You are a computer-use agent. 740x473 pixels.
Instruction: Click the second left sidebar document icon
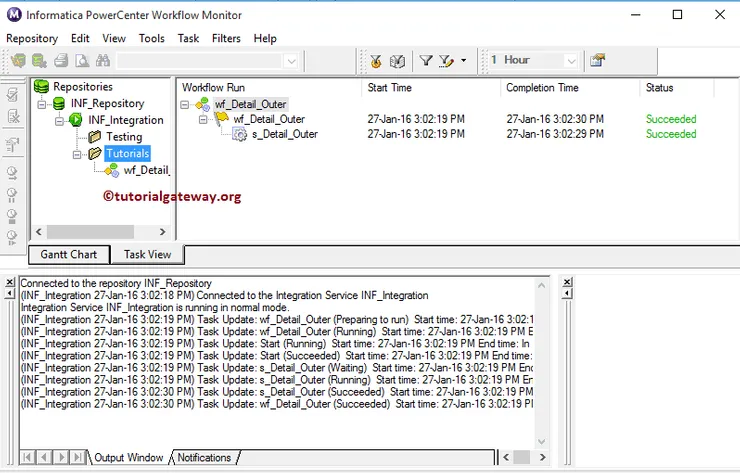[13, 116]
